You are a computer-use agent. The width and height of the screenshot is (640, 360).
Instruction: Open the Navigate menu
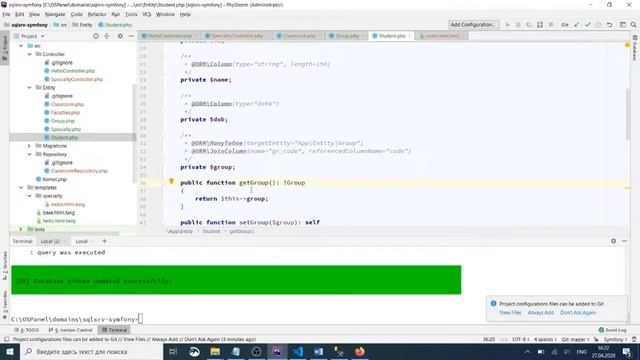coord(55,14)
